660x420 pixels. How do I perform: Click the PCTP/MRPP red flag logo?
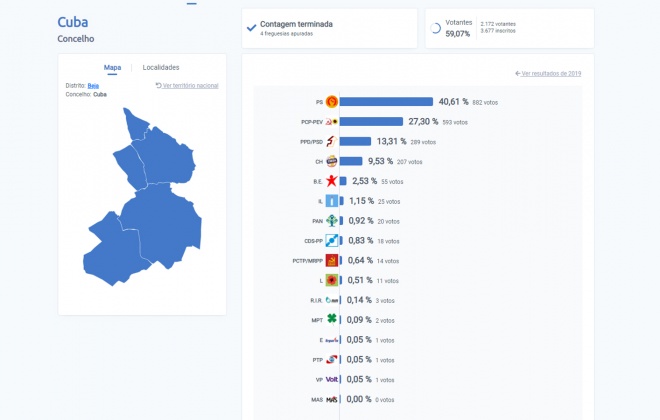point(332,261)
